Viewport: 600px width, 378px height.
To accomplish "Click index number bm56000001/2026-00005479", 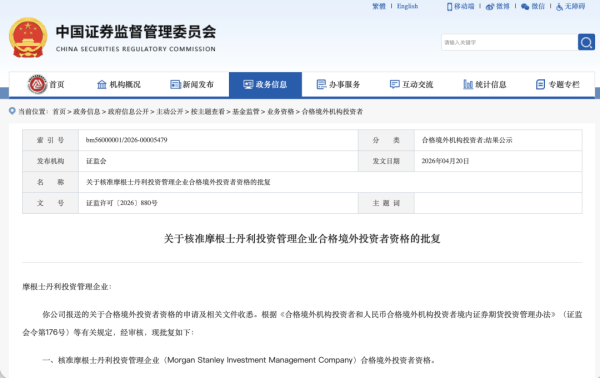I will pyautogui.click(x=127, y=140).
